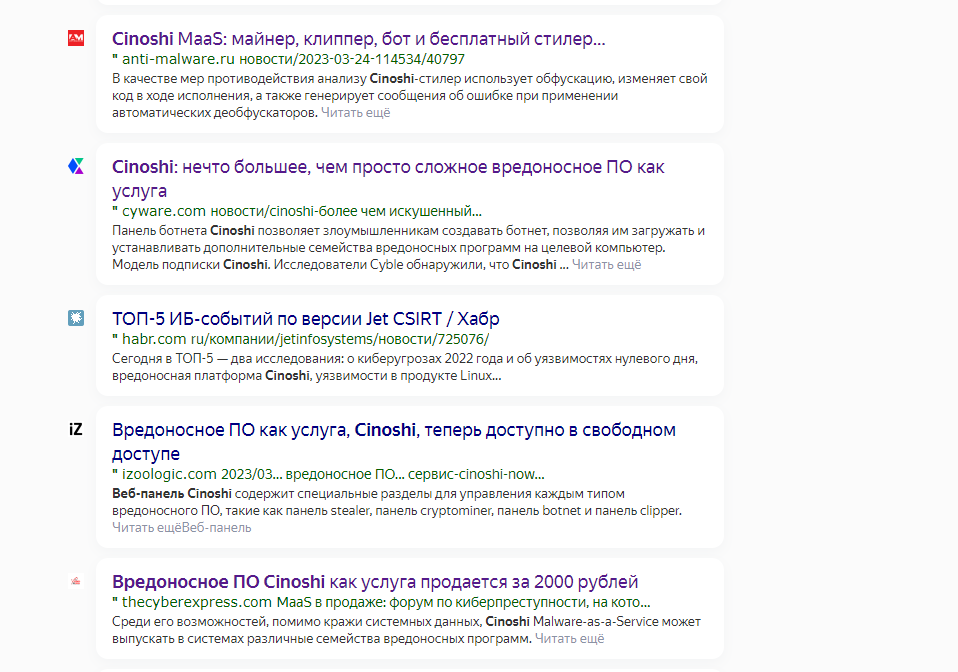Open the 'Cinoshi: нечто большее' result title
Screen dimensions: 958x672
[x=388, y=178]
